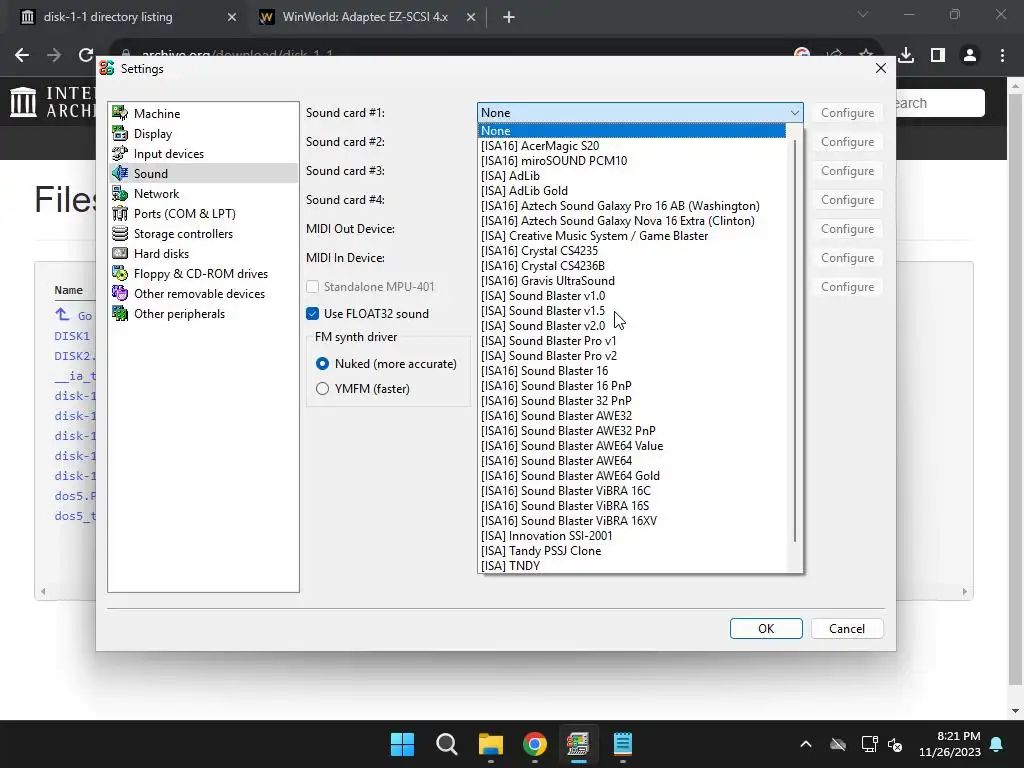Select [ISA] Innovation SSI-2001 entry

632,536
